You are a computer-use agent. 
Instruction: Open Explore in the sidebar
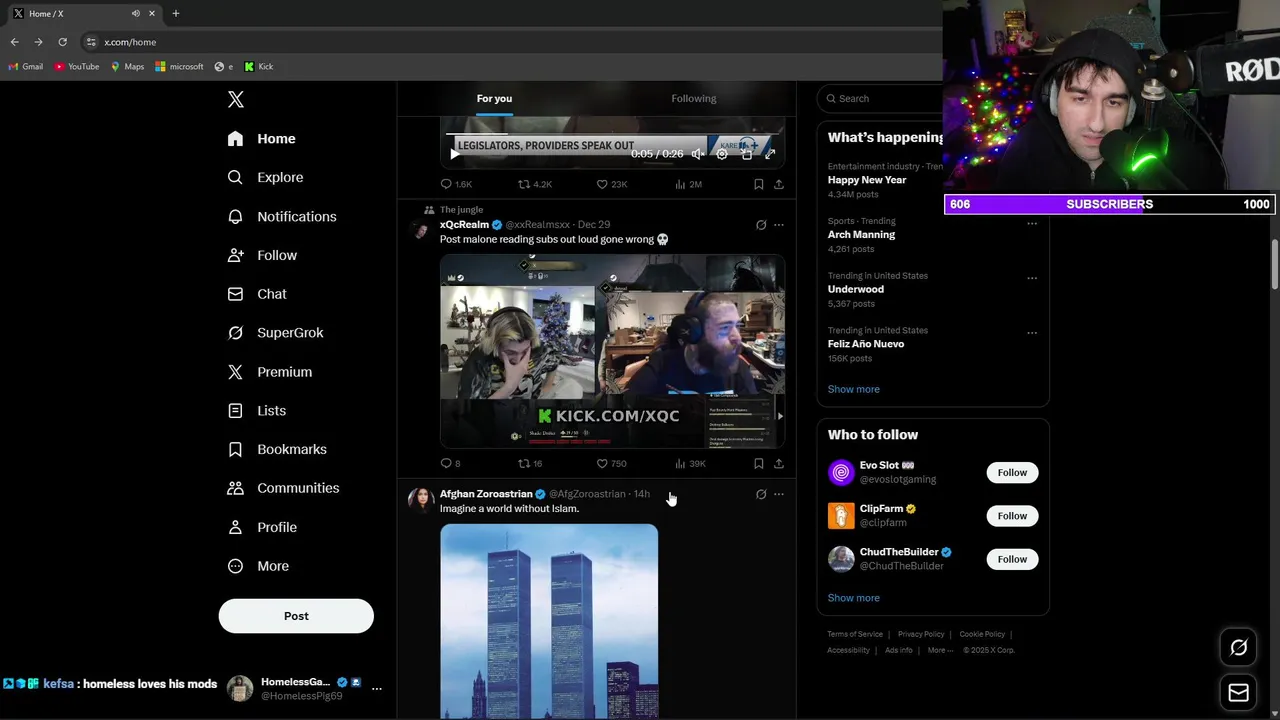[265, 177]
